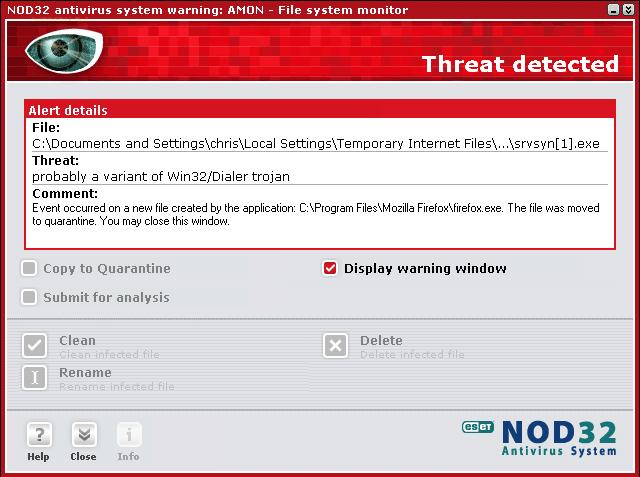Viewport: 640px width, 477px height.
Task: Click the Info text label
Action: pos(128,457)
